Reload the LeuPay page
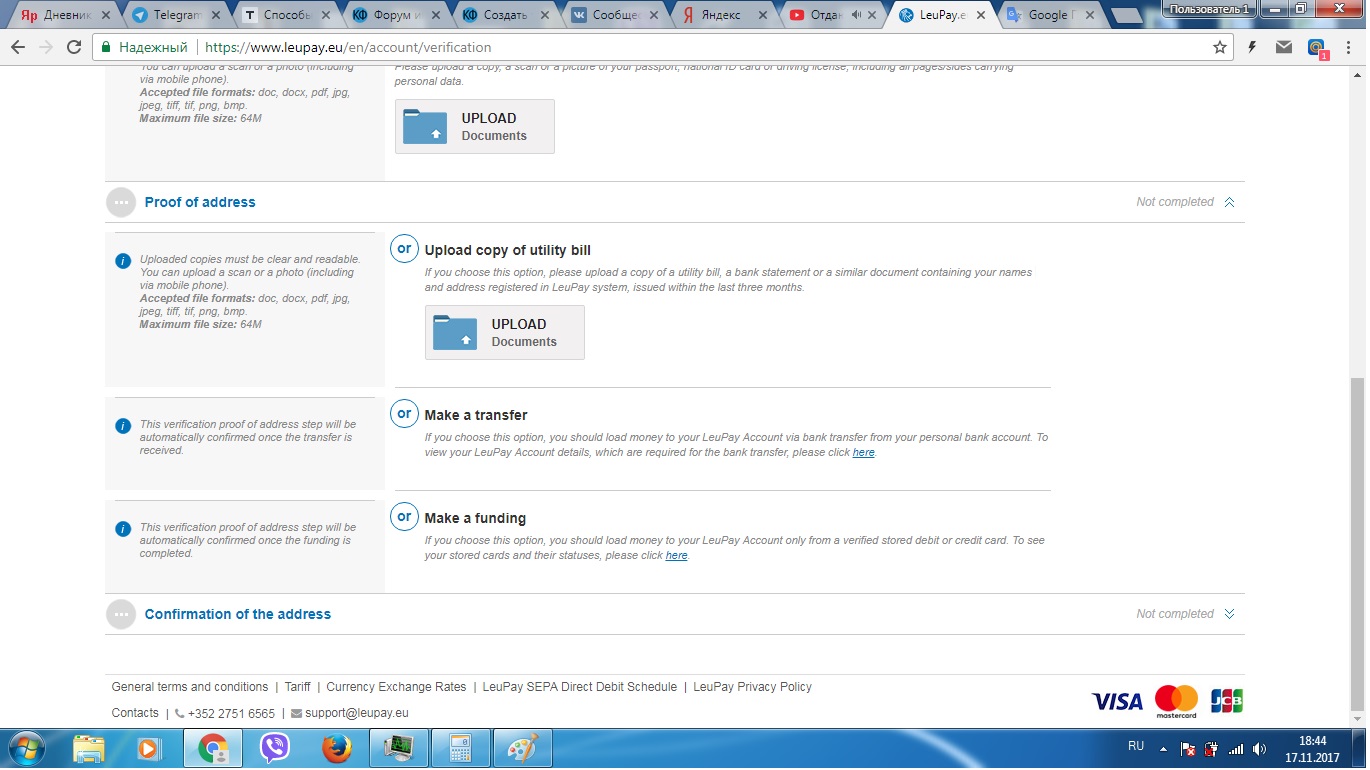This screenshot has width=1370, height=770. pyautogui.click(x=74, y=47)
